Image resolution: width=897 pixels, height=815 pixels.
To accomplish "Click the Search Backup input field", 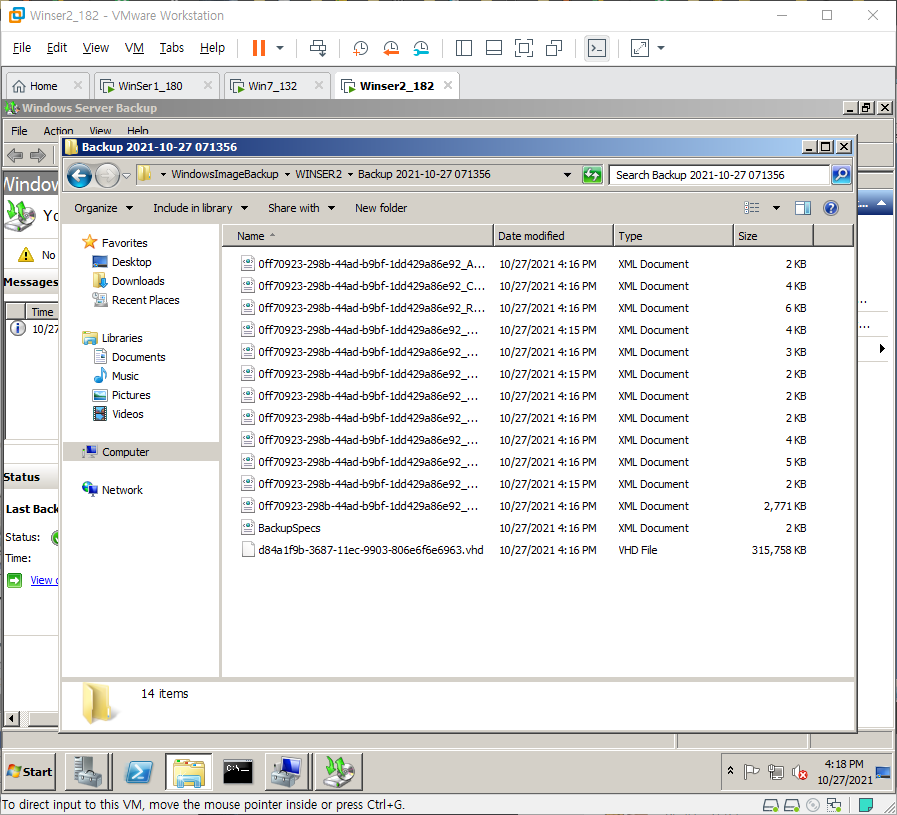I will pyautogui.click(x=719, y=175).
